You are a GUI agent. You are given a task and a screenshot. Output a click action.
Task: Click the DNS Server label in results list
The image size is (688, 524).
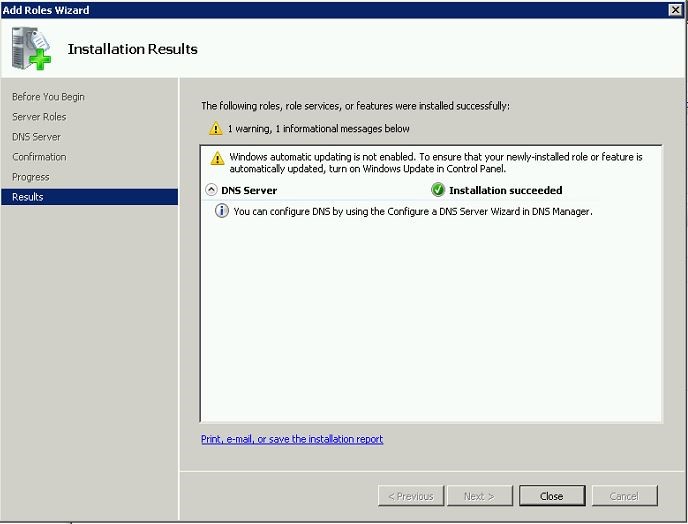[x=249, y=190]
